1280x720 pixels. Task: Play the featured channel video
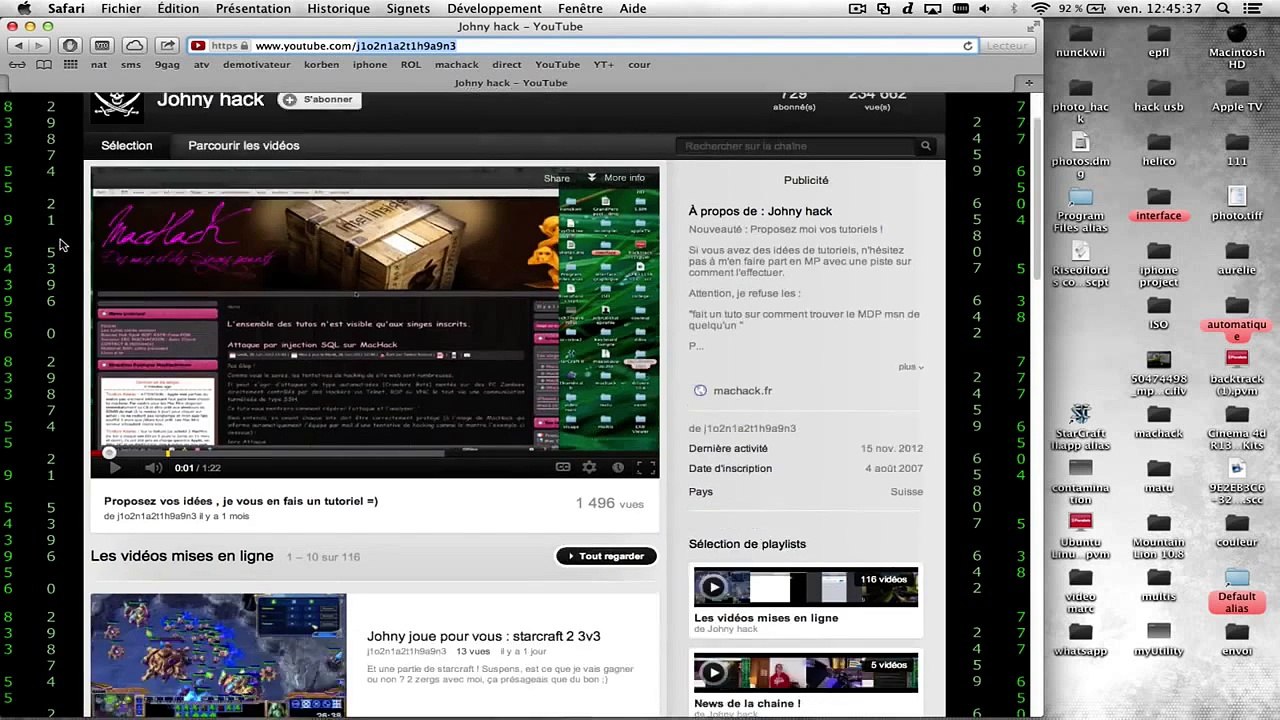coord(114,468)
